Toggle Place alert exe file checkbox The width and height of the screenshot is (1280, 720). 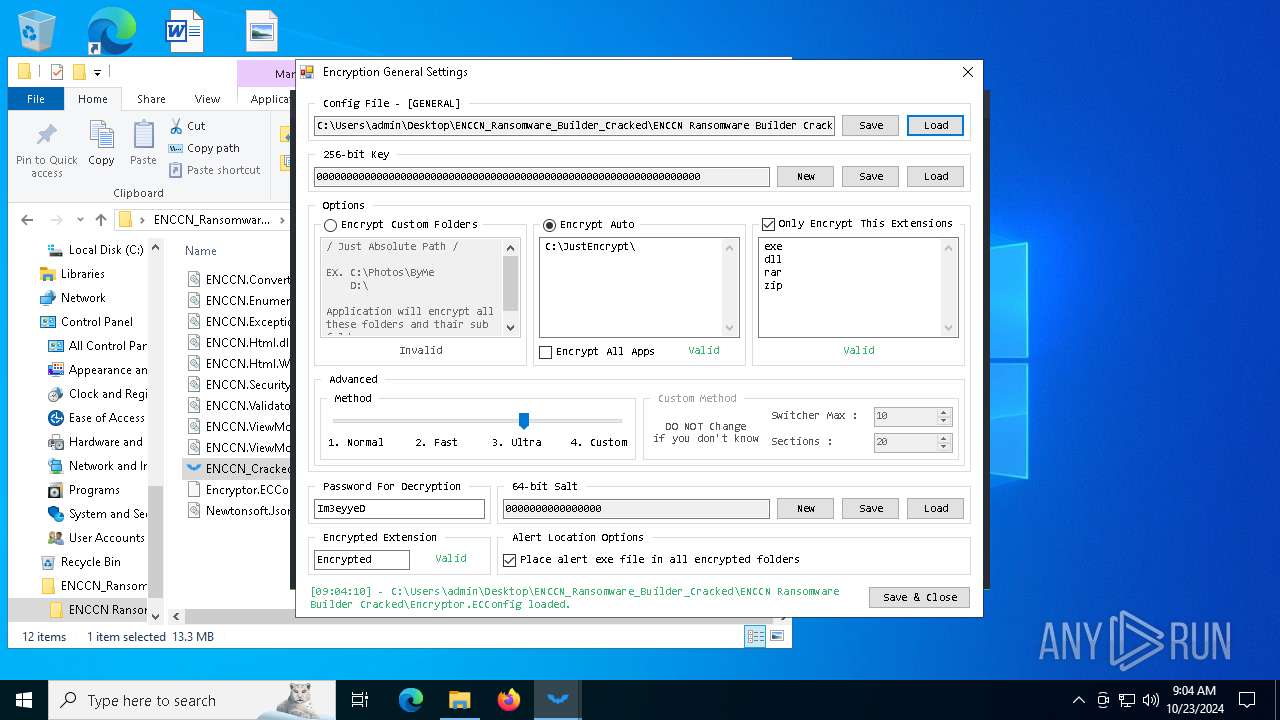click(509, 560)
